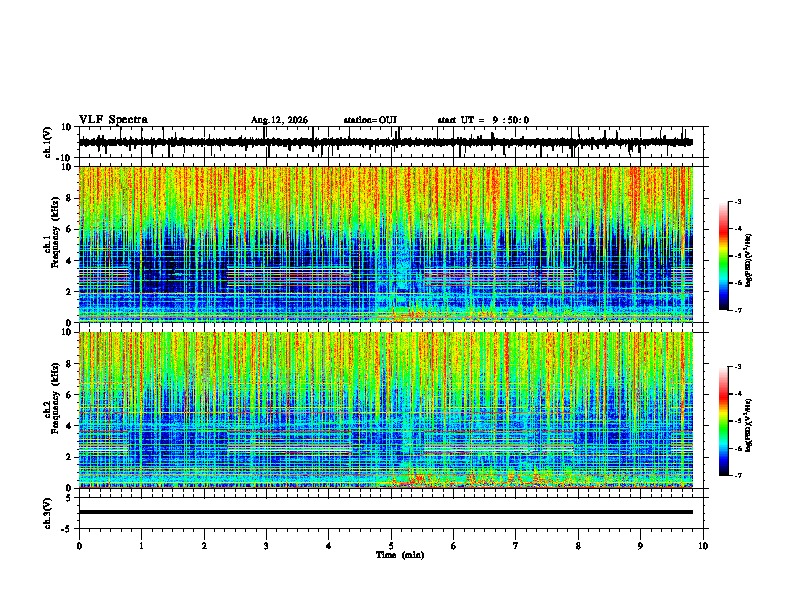Click the flat ch.3 voltage trace
Screen dimensions: 792x612
tap(386, 512)
